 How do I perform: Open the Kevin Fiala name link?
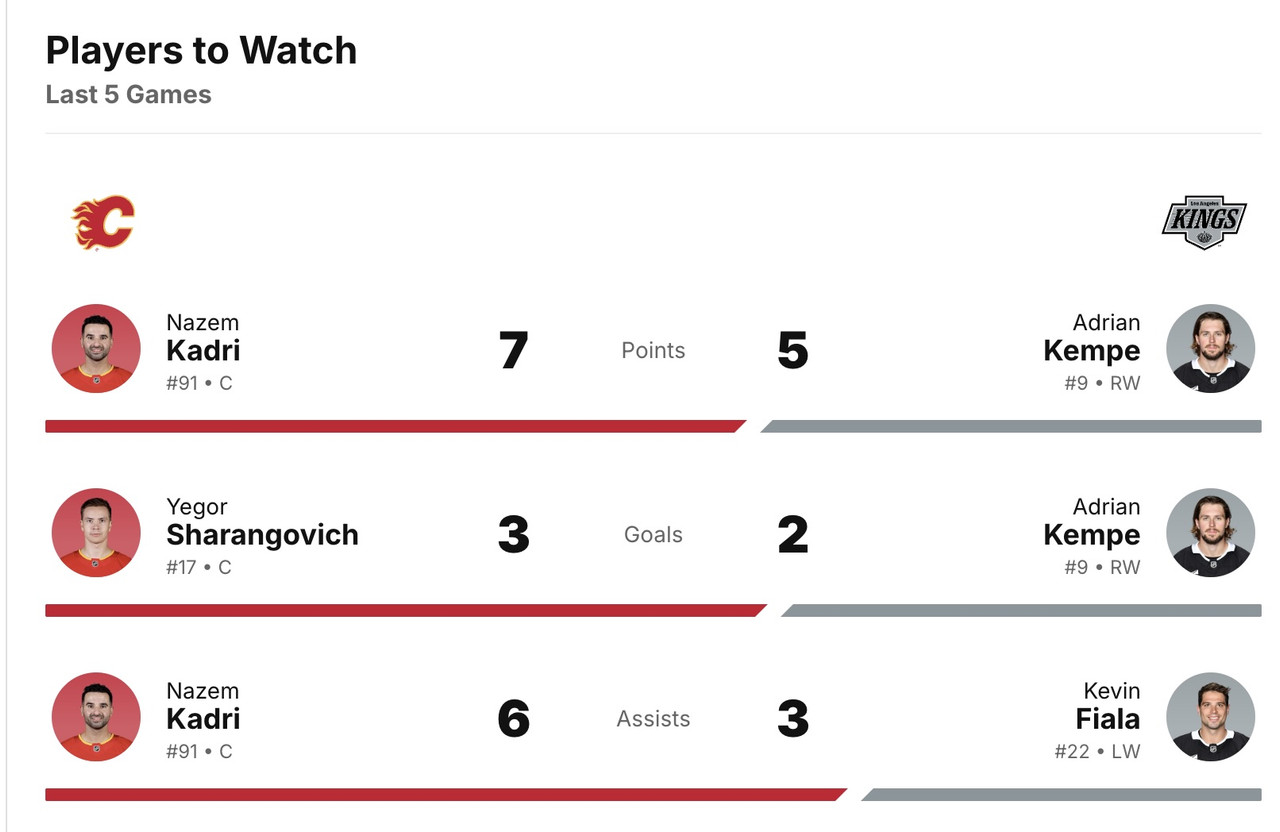[x=1108, y=718]
